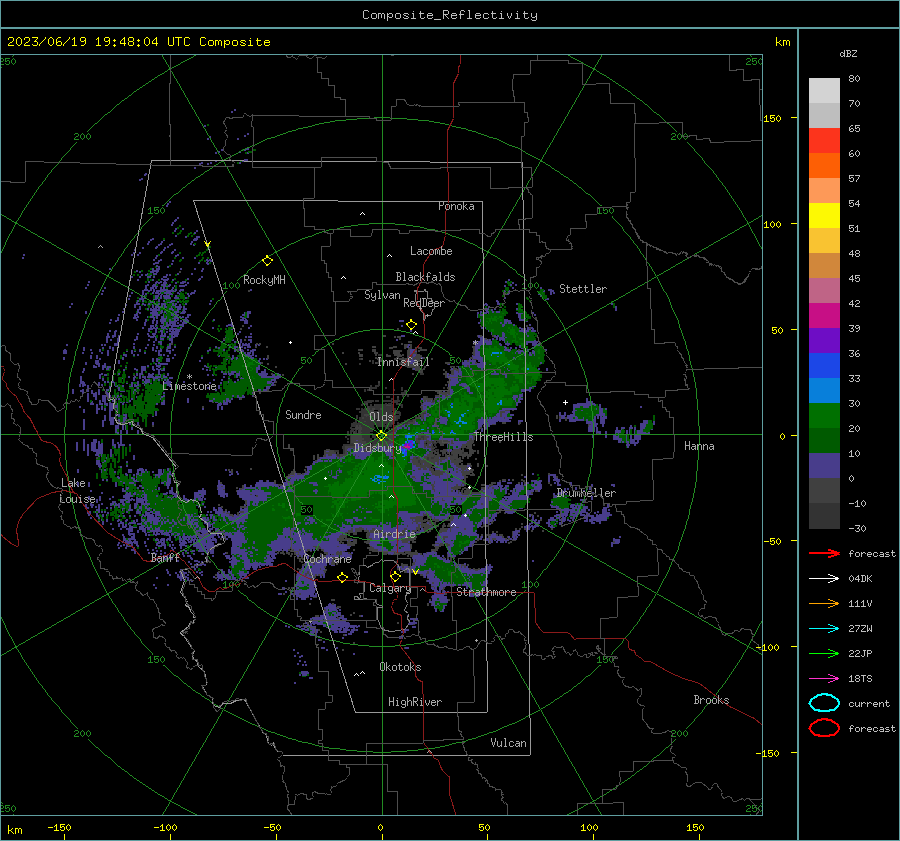
Task: Click the Blackfalds label
Action: point(425,277)
